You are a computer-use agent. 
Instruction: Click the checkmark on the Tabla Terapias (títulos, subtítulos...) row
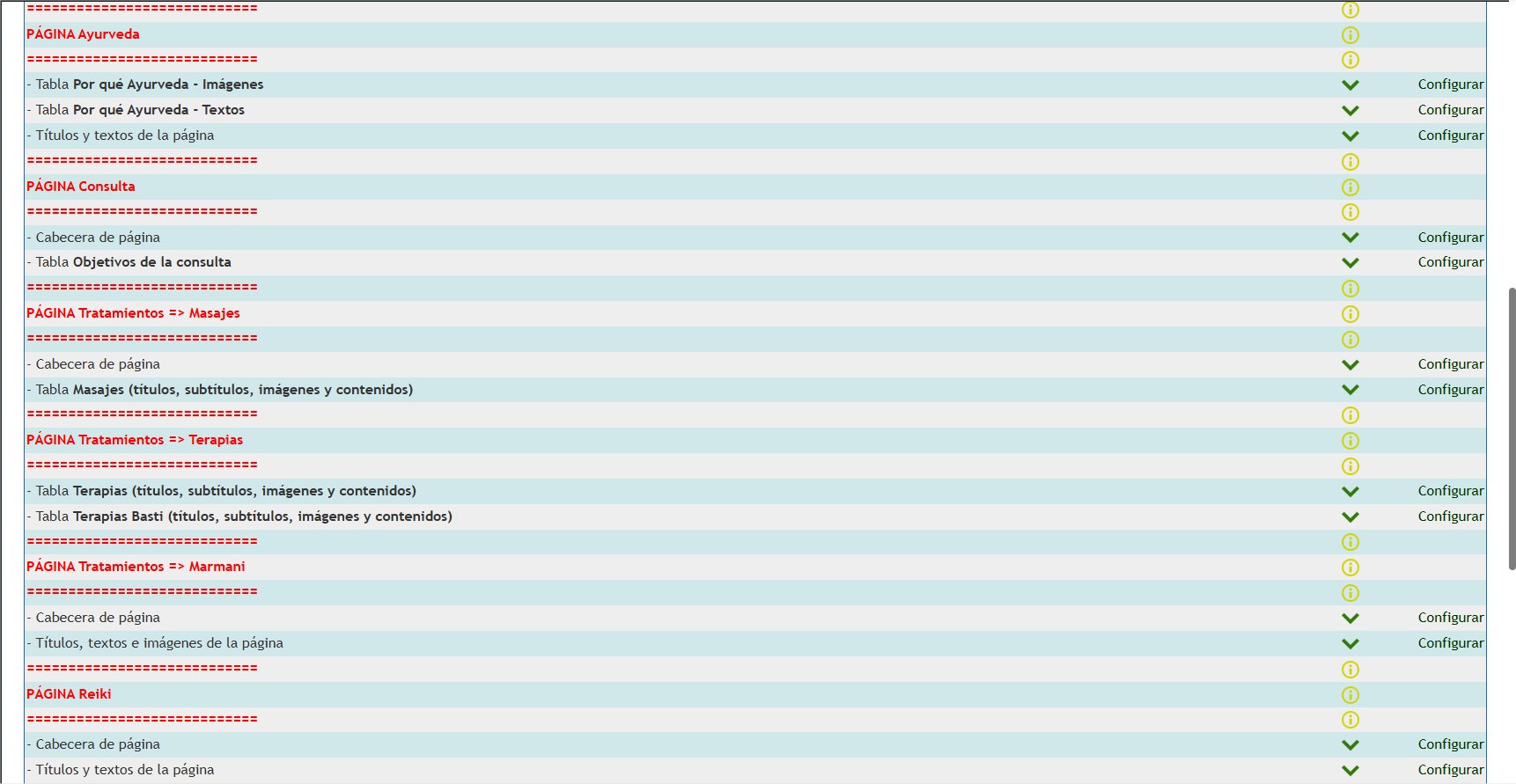tap(1350, 492)
